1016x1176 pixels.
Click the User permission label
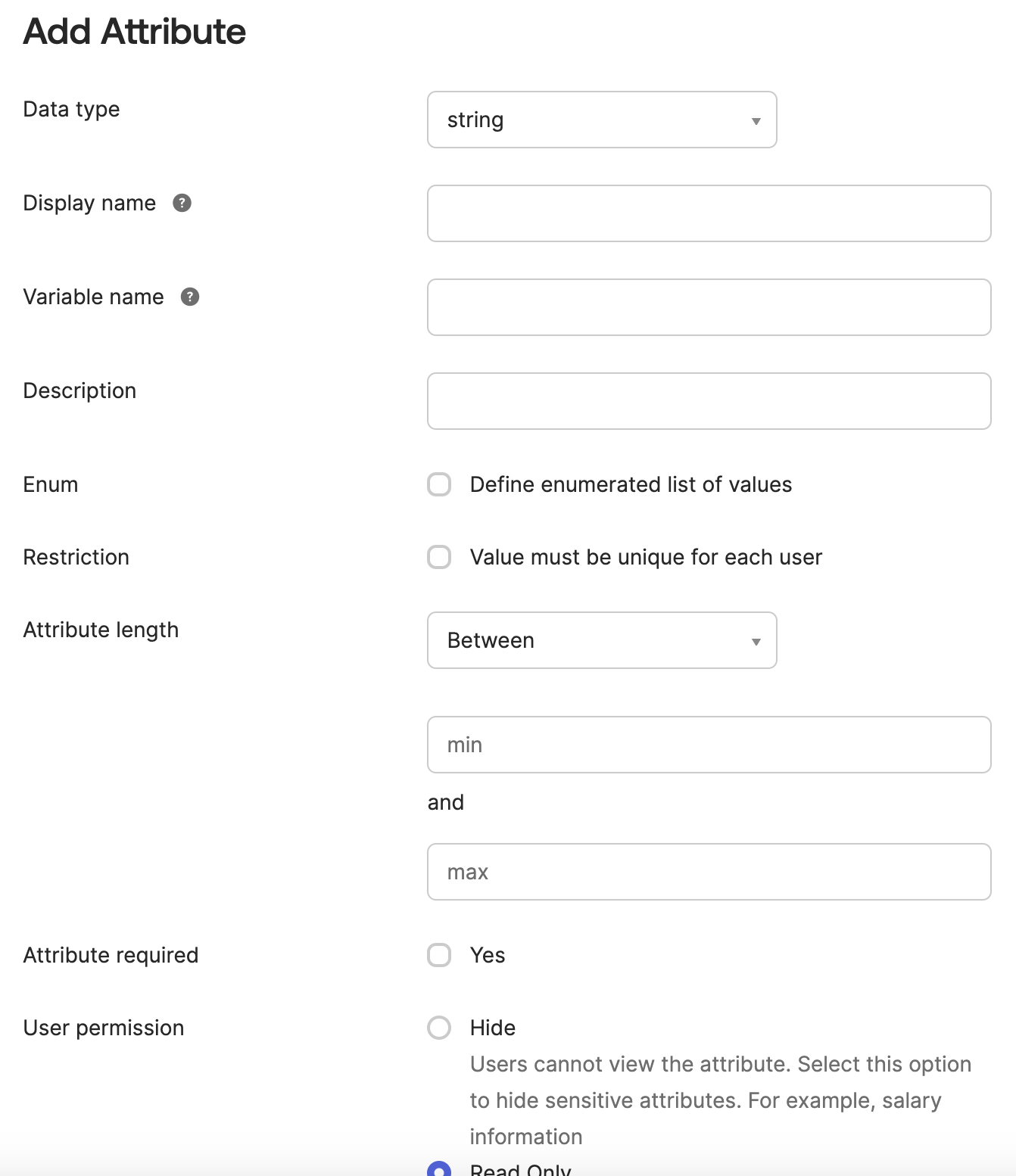click(x=103, y=1028)
